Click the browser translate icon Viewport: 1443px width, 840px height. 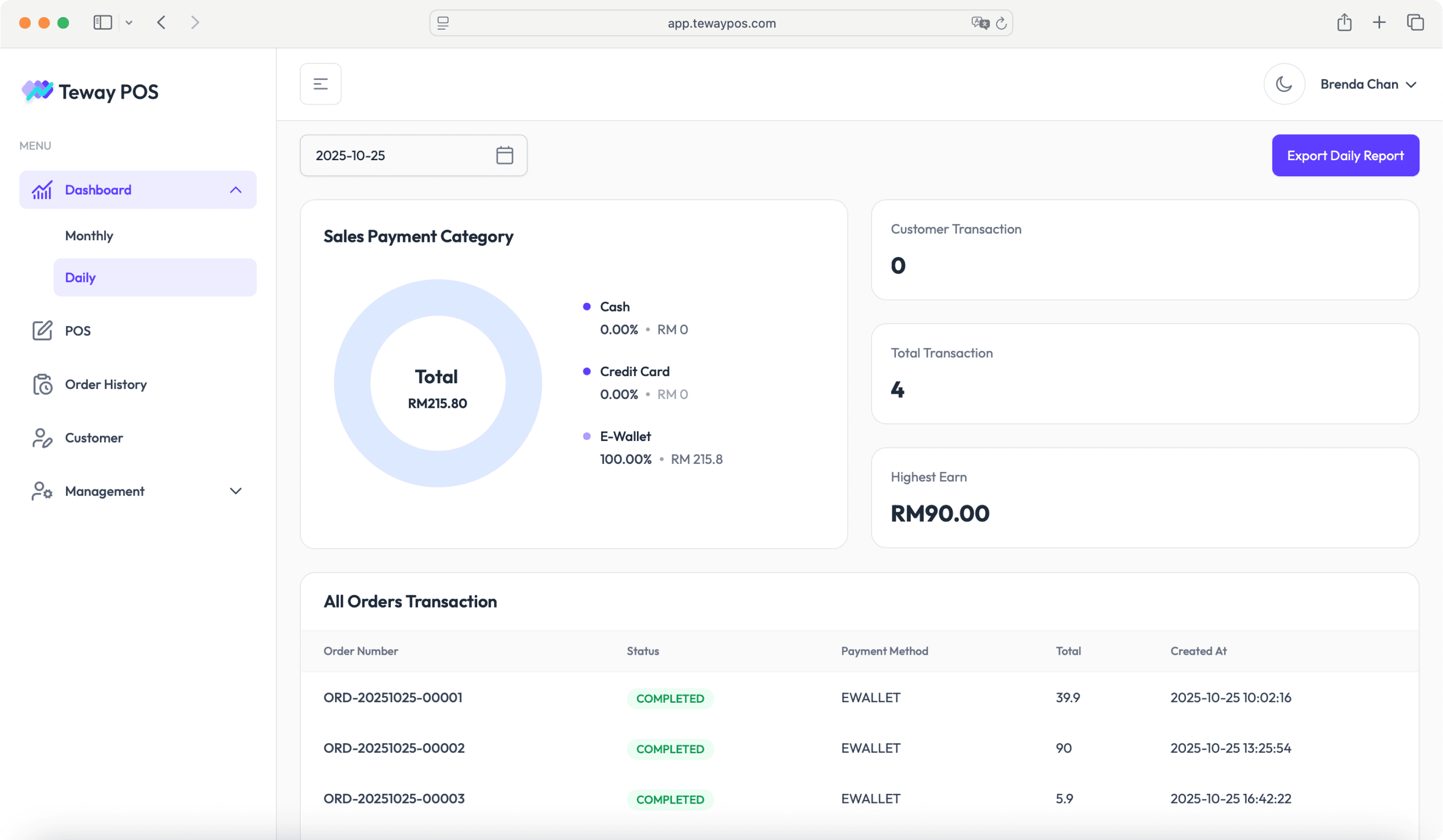(980, 23)
